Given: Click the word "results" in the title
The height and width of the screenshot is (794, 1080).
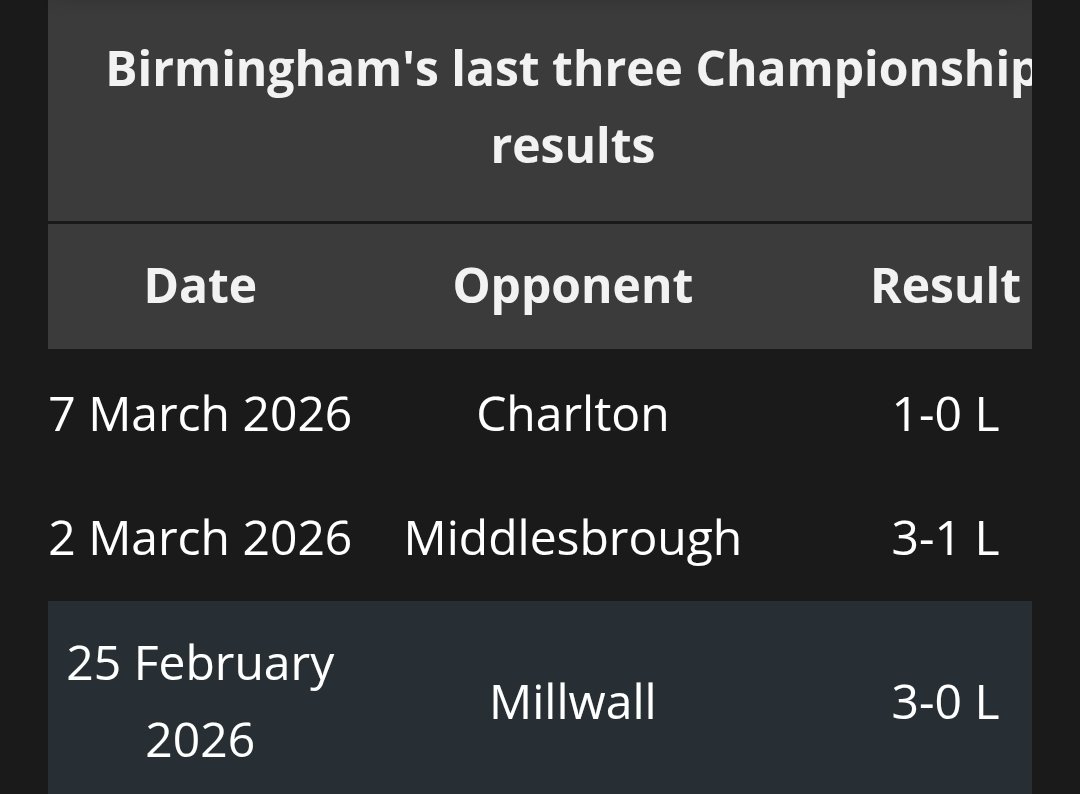Looking at the screenshot, I should (x=572, y=145).
